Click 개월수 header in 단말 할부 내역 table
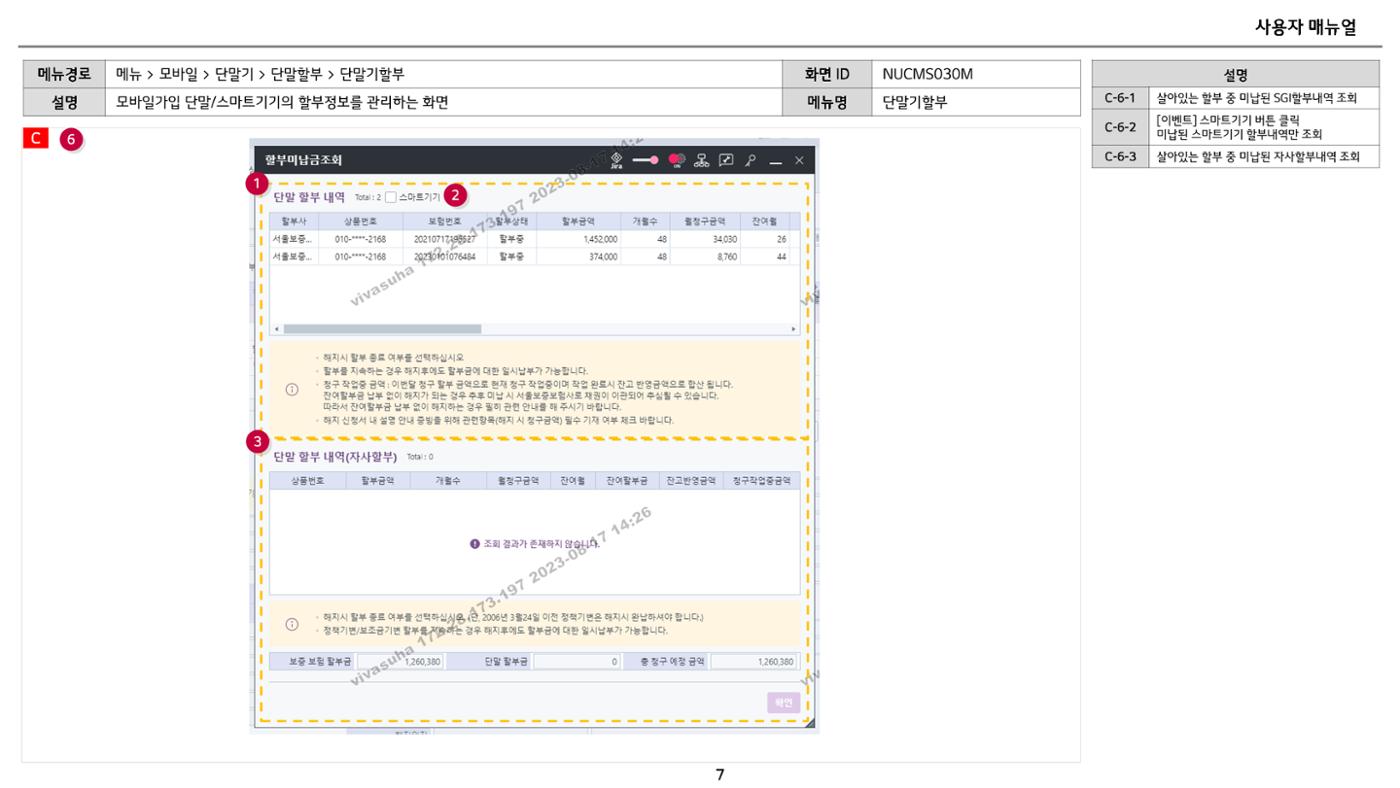This screenshot has height=788, width=1400. coord(645,220)
